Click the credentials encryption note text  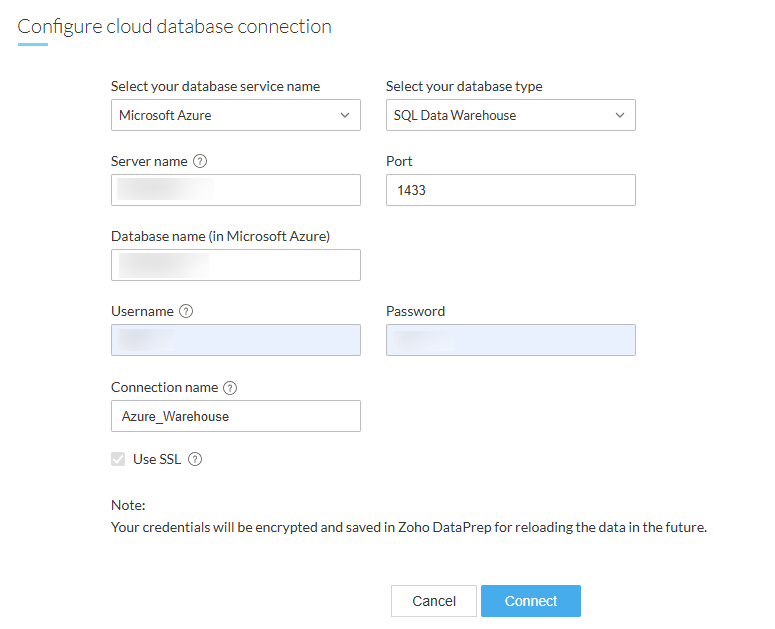click(x=408, y=528)
